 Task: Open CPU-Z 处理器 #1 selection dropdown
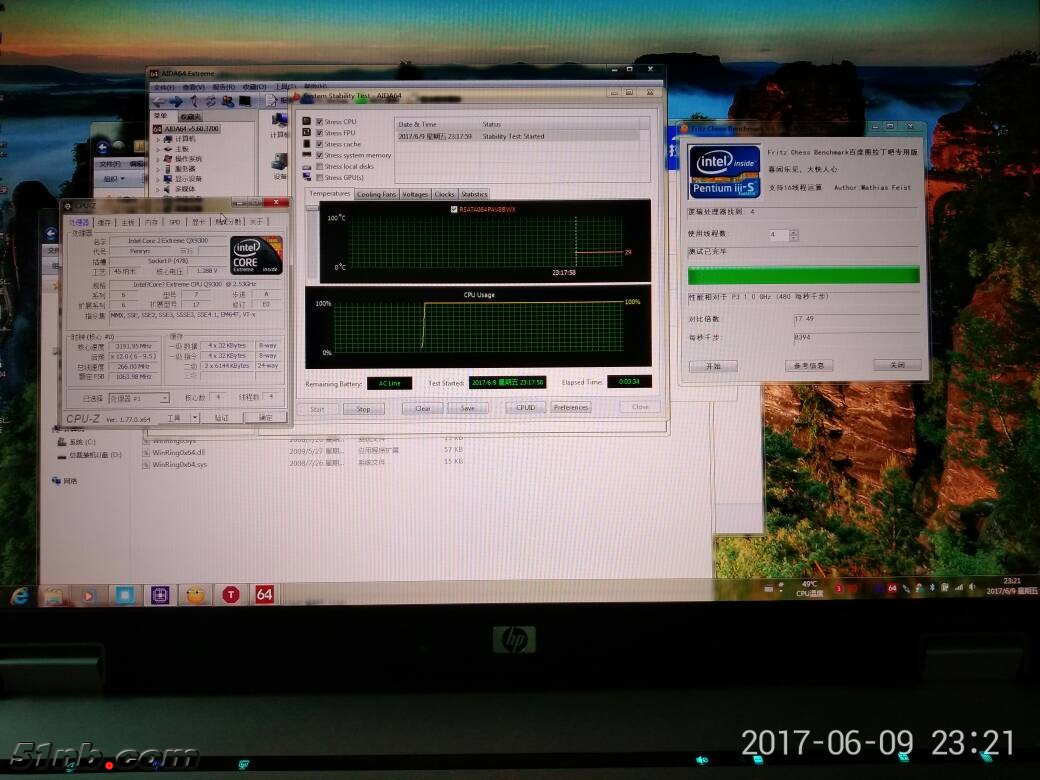coord(139,398)
